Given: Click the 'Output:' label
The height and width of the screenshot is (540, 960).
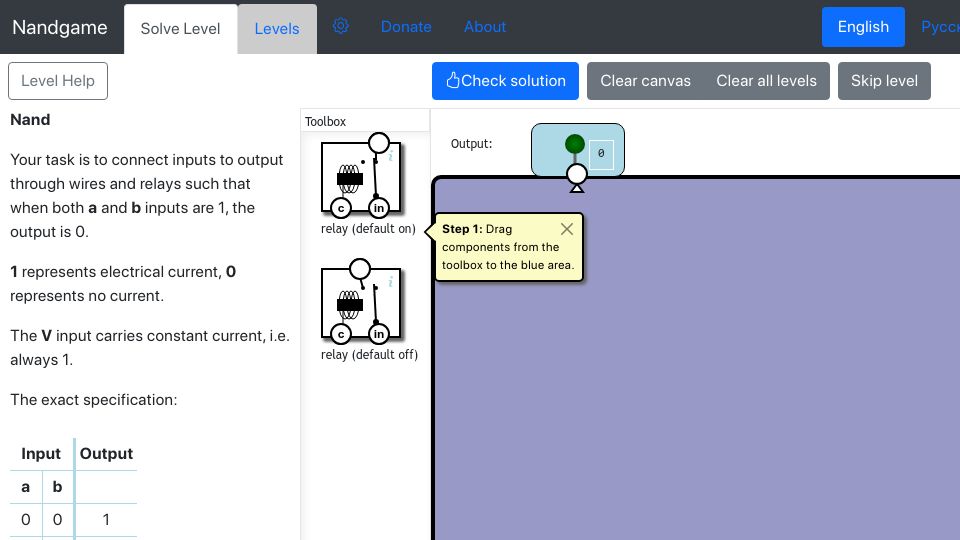Looking at the screenshot, I should coord(471,144).
